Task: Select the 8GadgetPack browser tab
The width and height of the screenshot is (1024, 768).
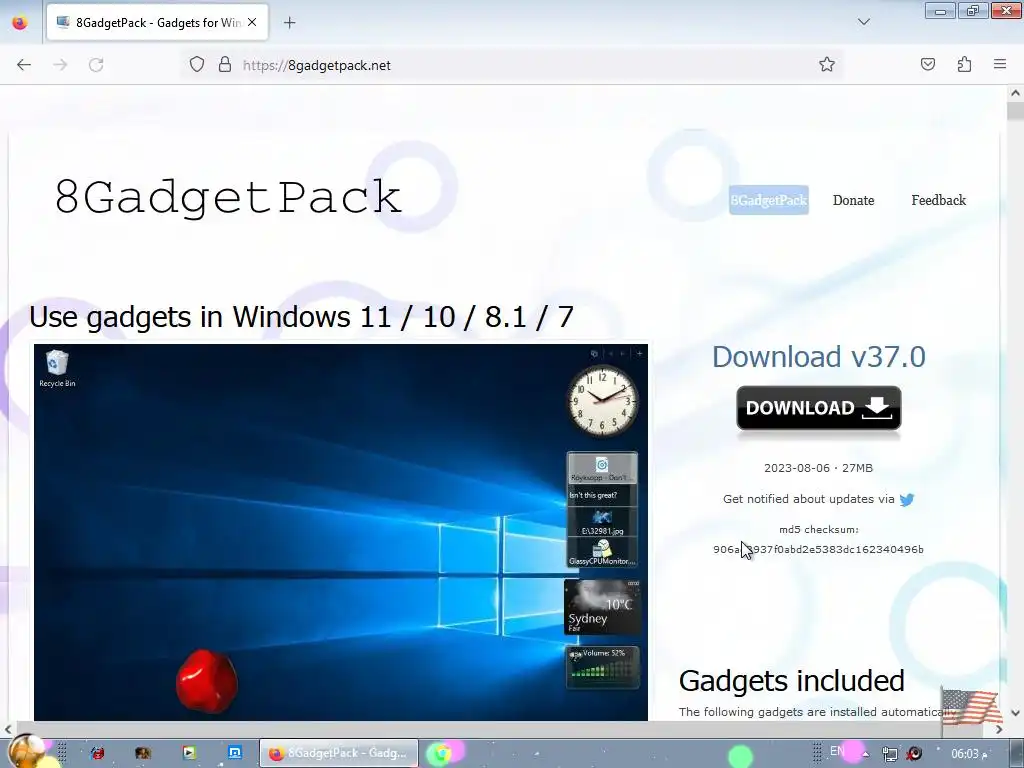Action: click(157, 23)
